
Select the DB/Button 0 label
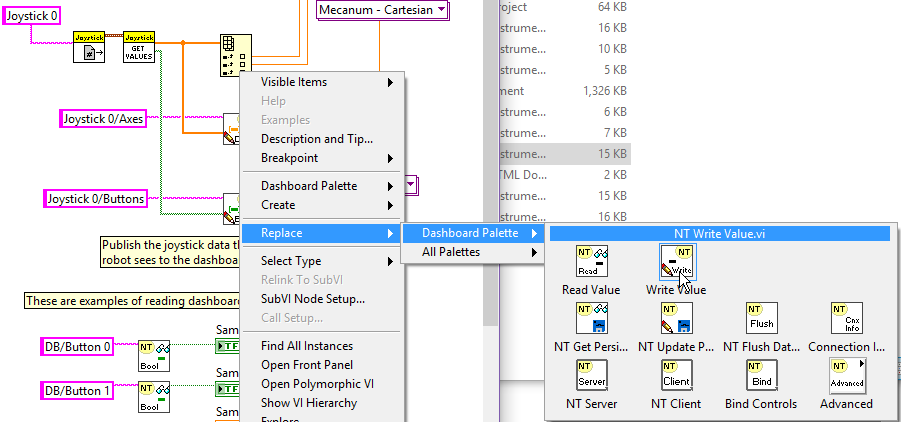[x=77, y=347]
